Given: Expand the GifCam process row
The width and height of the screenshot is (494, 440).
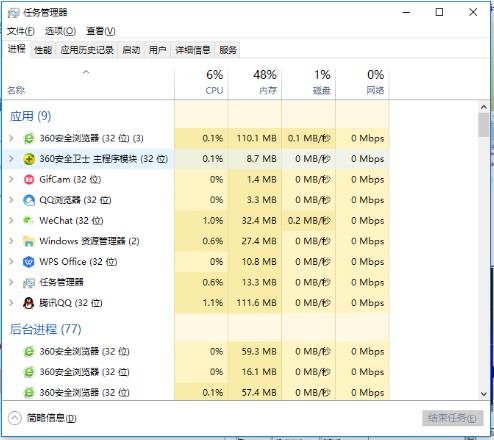Looking at the screenshot, I should (11, 179).
